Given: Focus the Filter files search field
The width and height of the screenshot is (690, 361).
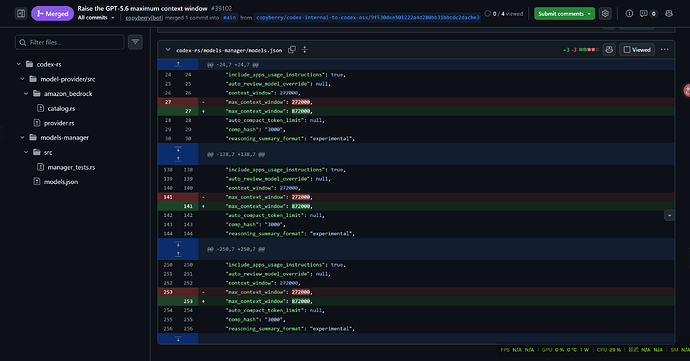Looking at the screenshot, I should 70,42.
